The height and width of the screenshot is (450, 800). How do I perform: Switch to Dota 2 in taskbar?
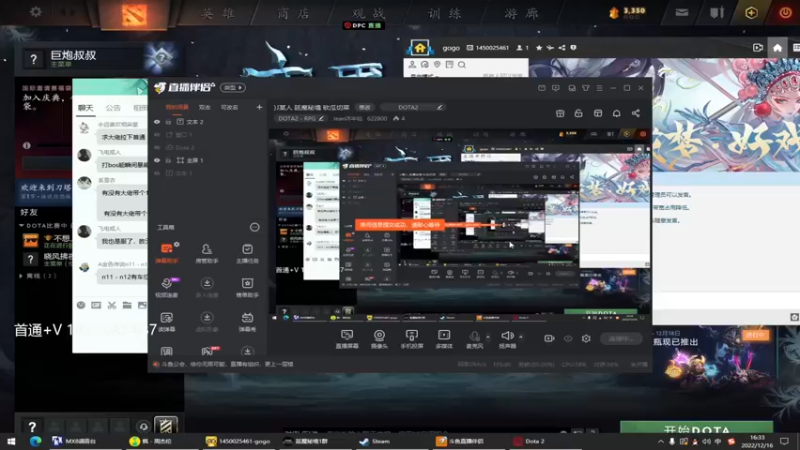[x=529, y=441]
